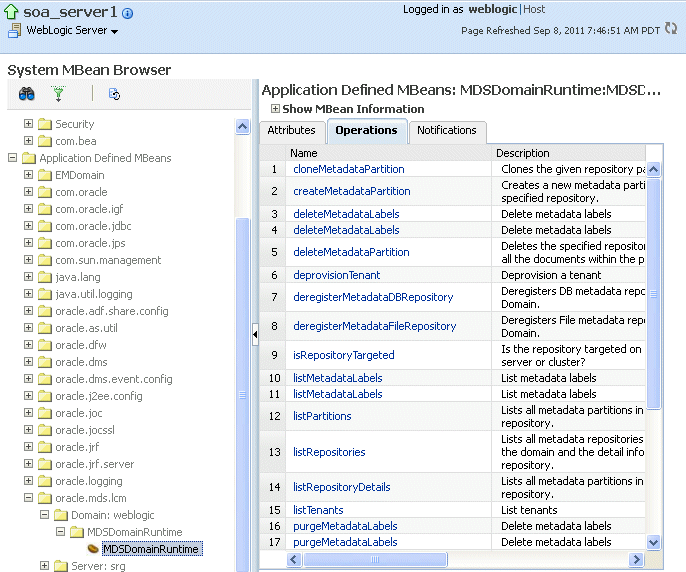Click the 'Deprovision a tenant' description cell

coord(569,275)
